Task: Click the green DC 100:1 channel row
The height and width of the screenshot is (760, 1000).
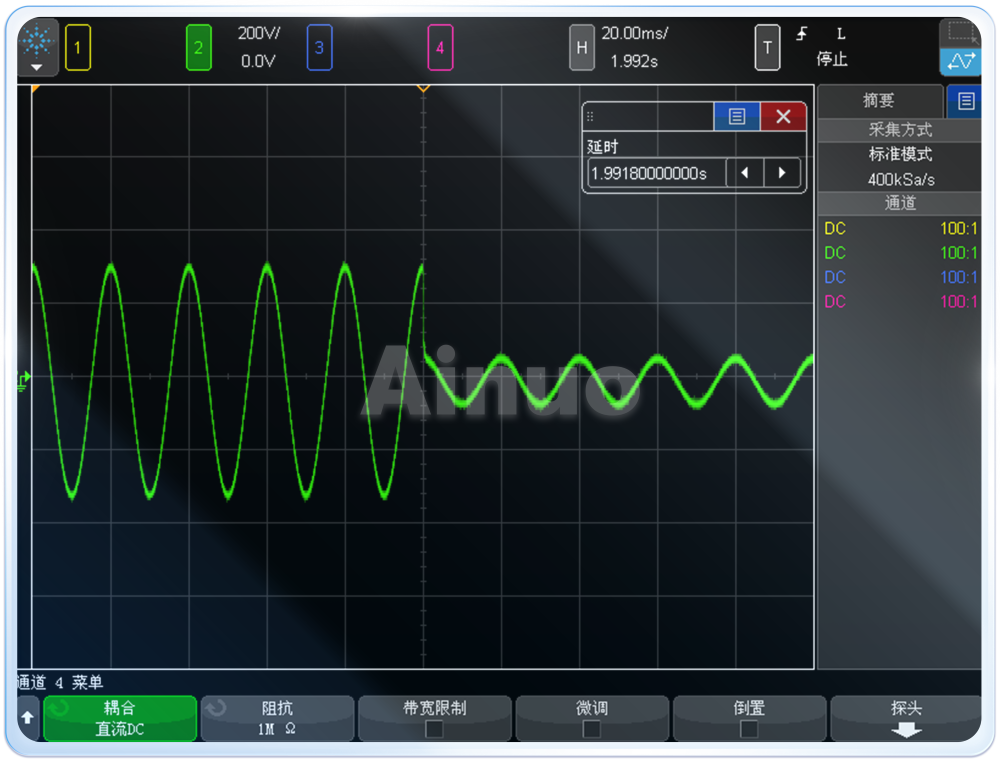Action: click(900, 252)
